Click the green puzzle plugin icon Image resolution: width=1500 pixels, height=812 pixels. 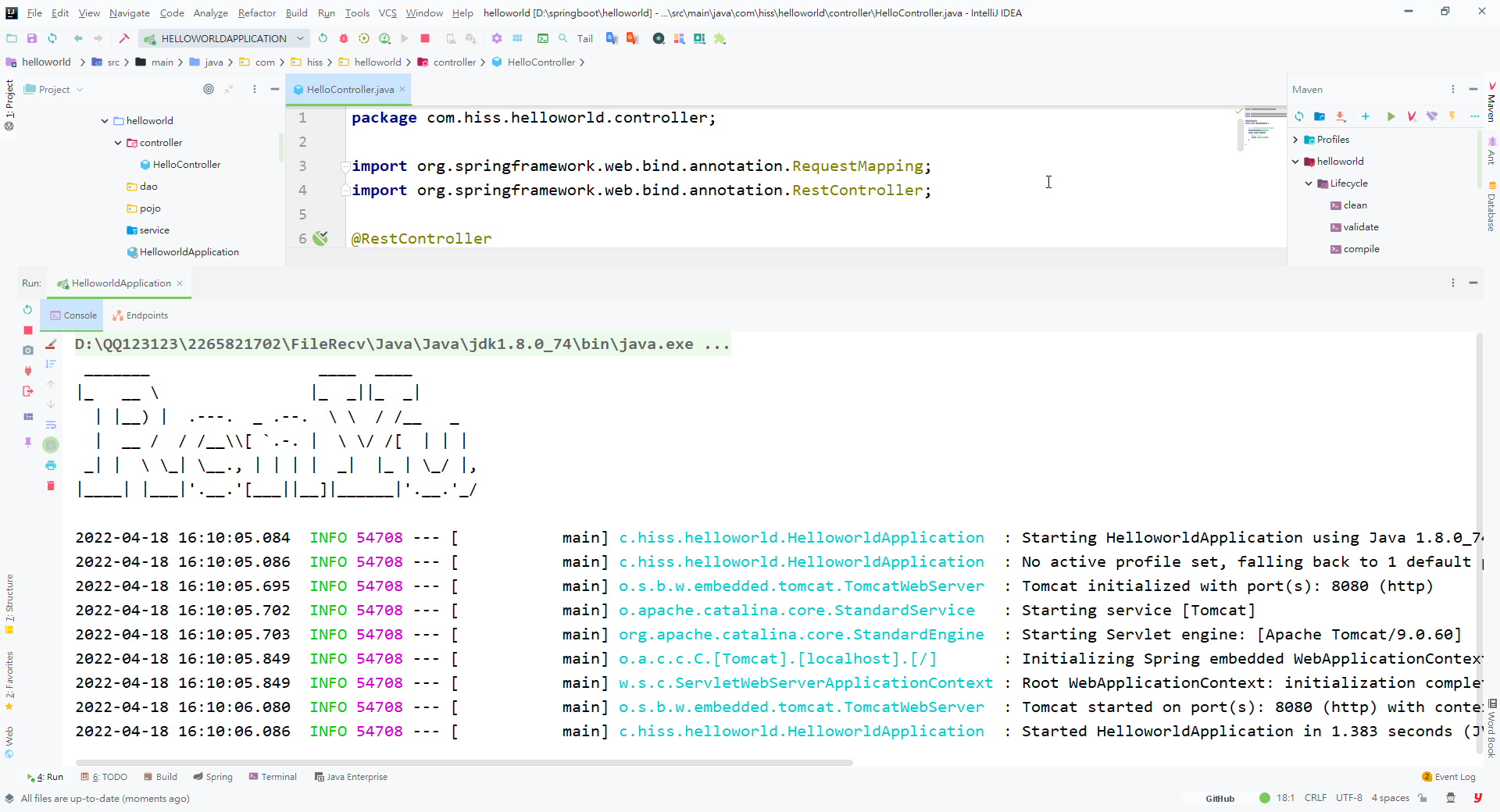[x=720, y=38]
